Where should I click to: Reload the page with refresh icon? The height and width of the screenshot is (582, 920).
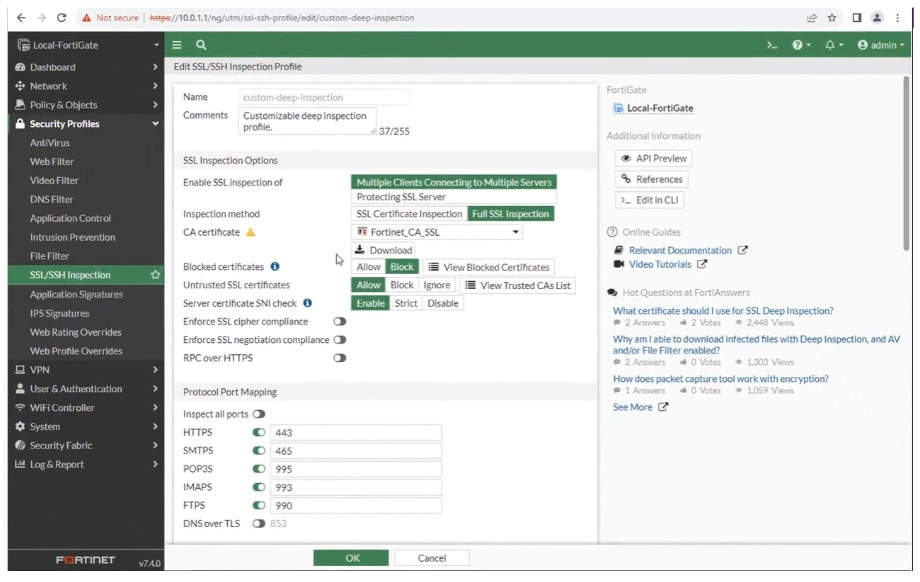(62, 18)
